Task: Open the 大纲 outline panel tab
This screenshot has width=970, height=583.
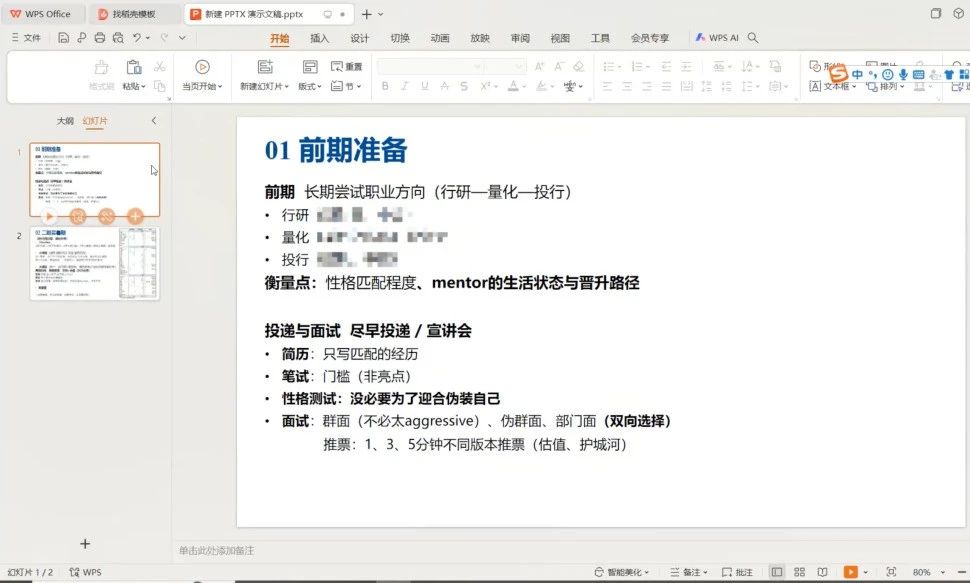Action: tap(65, 121)
